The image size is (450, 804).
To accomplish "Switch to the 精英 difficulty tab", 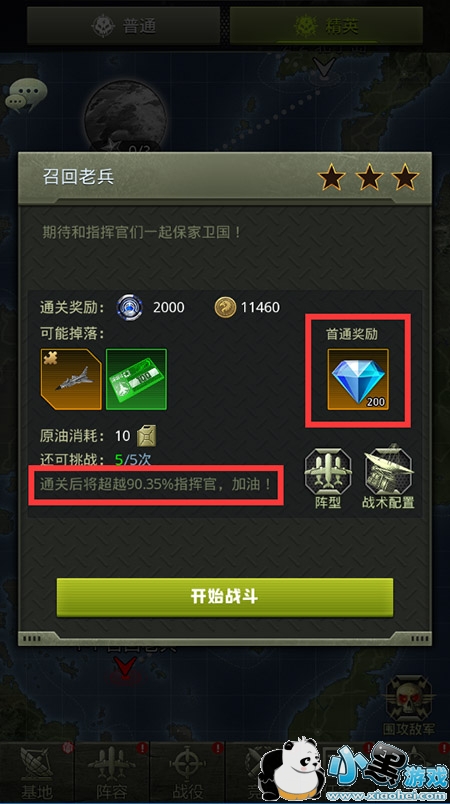I will [x=326, y=26].
